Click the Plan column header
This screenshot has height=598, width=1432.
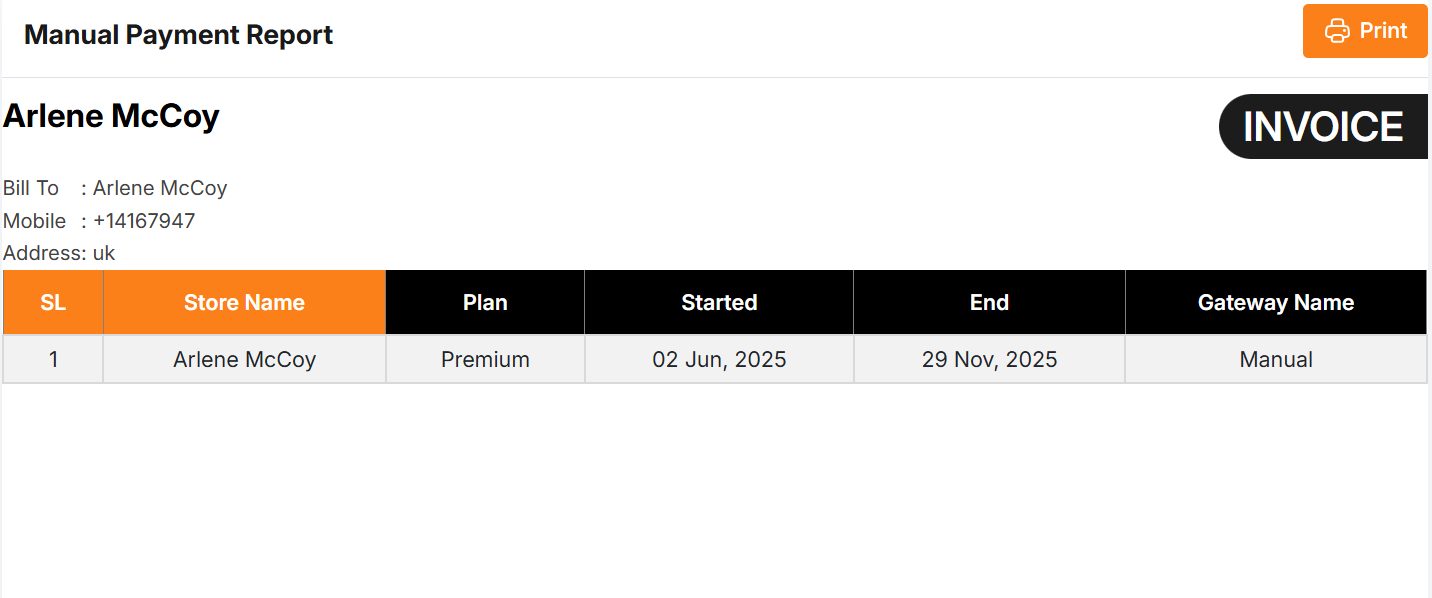click(485, 302)
